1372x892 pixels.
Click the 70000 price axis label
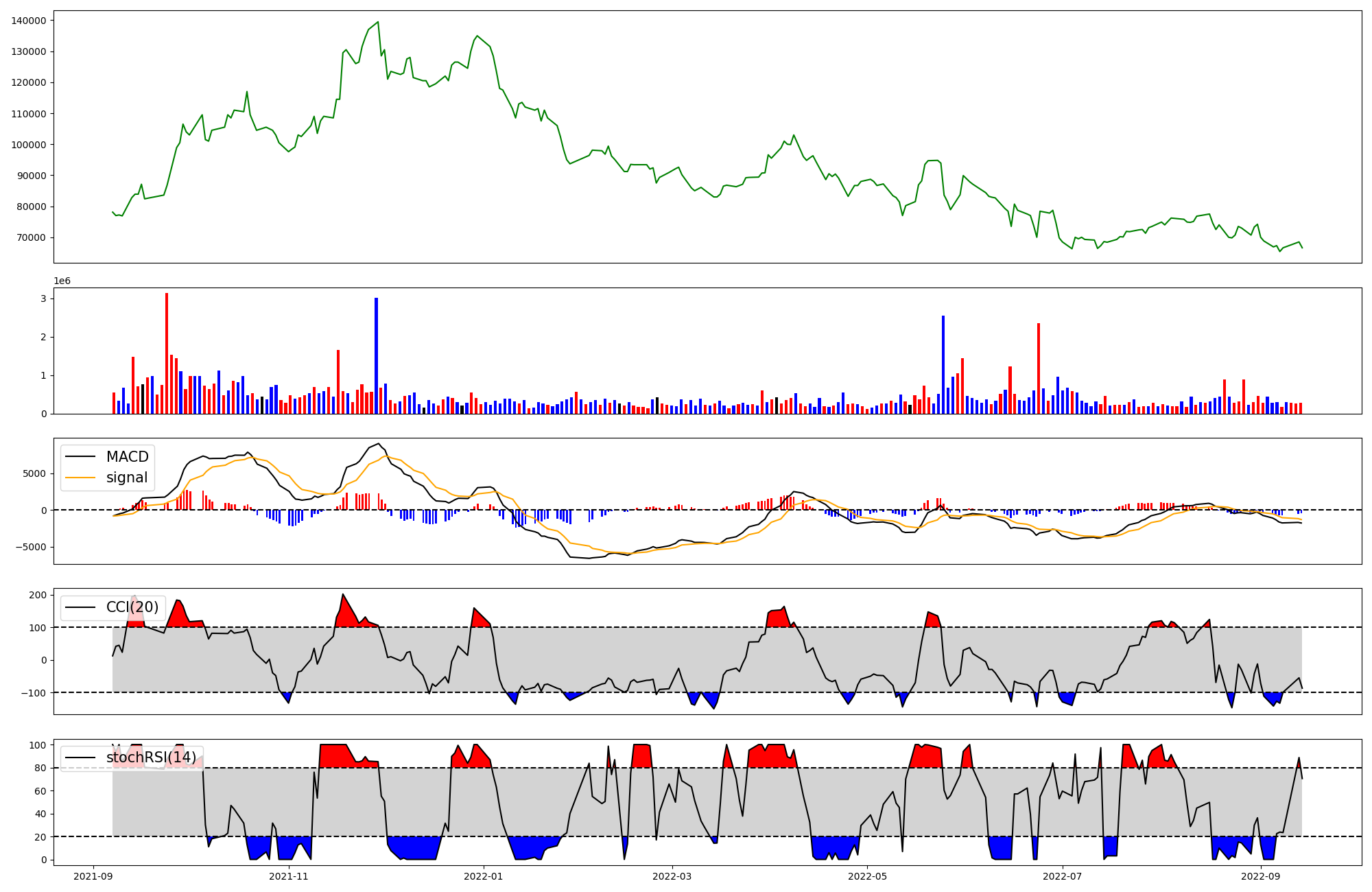[32, 238]
